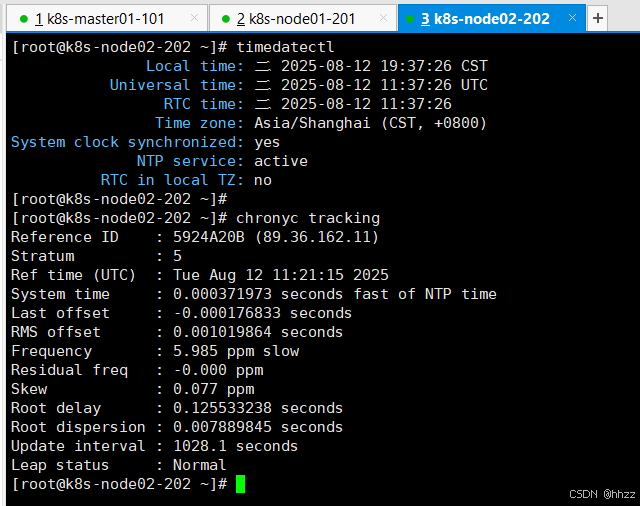Click the 'Stratum' row label
The height and width of the screenshot is (506, 640).
[43, 256]
